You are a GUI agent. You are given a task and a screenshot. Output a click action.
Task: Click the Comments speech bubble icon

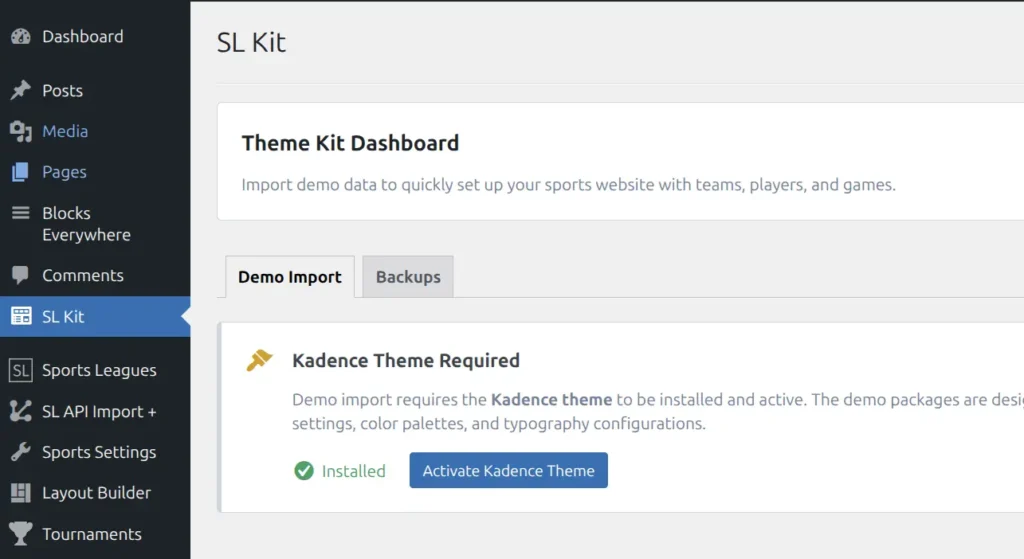[x=20, y=276]
